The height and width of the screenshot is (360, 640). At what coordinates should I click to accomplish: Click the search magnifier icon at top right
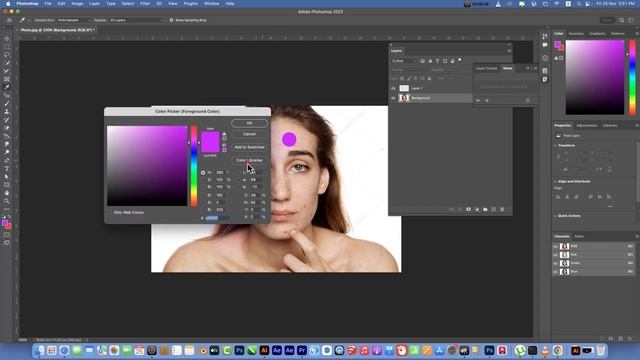[621, 20]
